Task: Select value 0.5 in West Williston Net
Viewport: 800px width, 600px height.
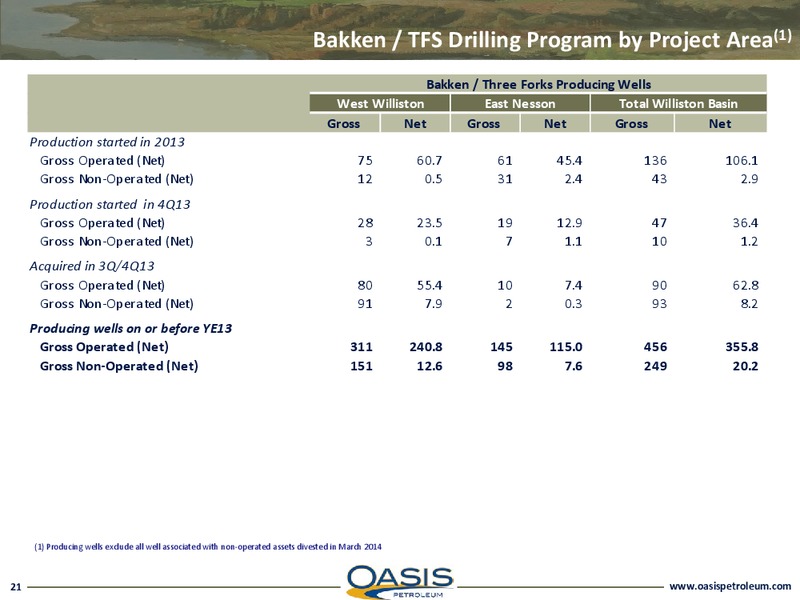Action: [x=433, y=179]
